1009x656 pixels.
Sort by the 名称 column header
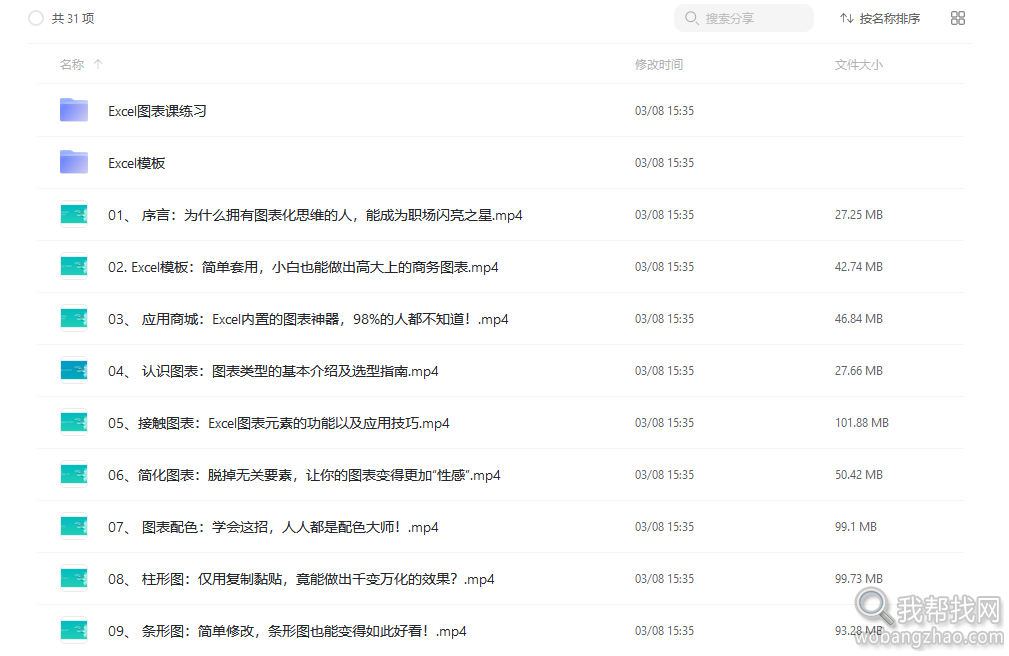coord(72,64)
